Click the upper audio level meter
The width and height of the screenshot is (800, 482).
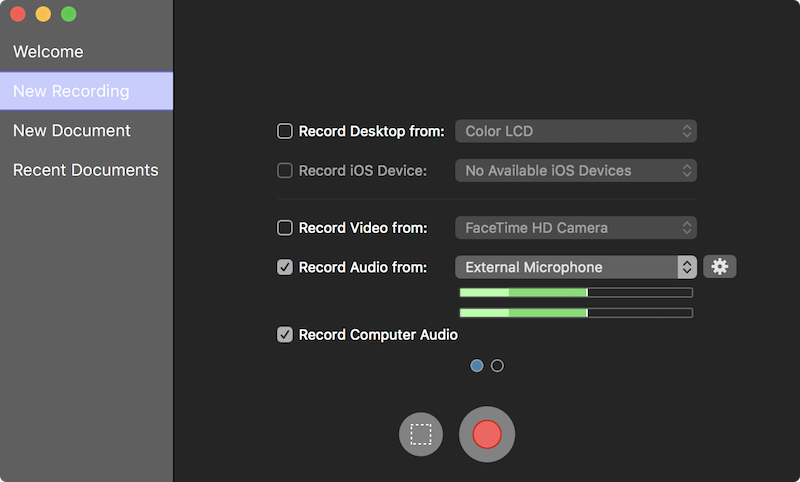point(575,293)
